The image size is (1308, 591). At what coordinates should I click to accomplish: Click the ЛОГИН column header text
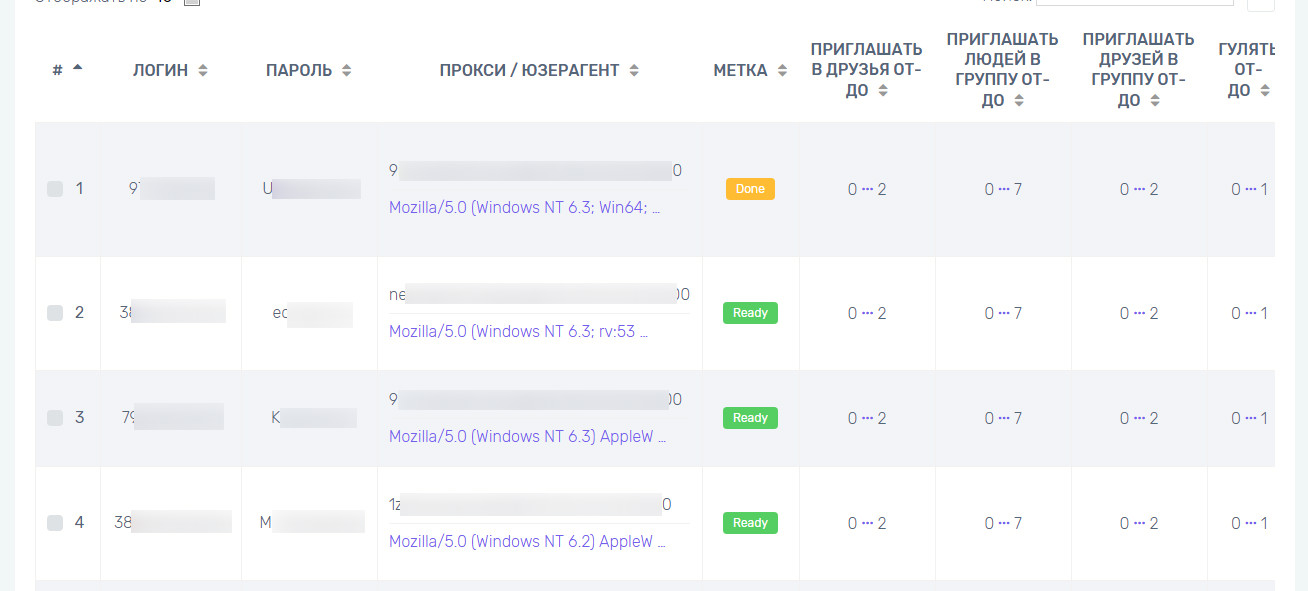point(160,71)
